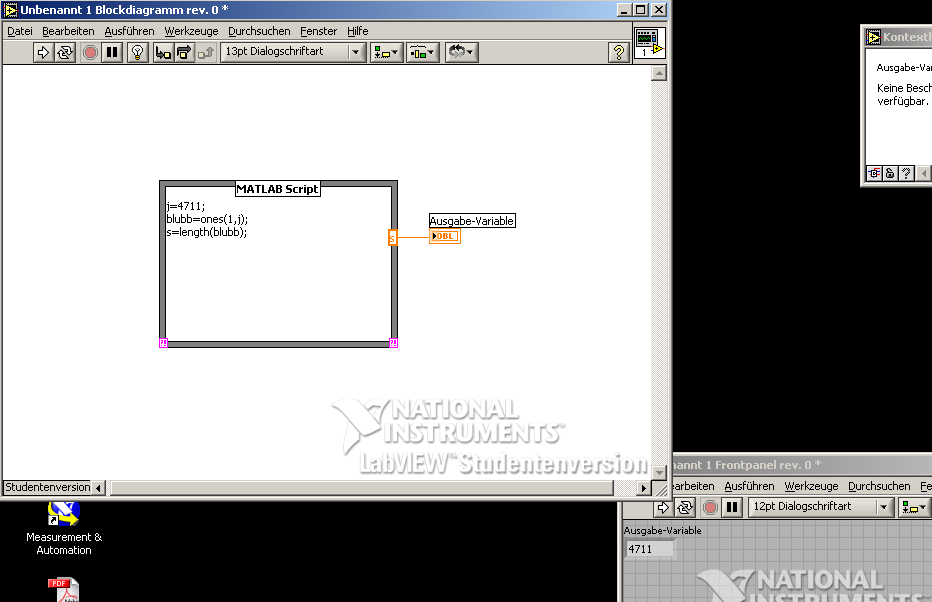932x602 pixels.
Task: Click the 4711 numeric indicator field
Action: (x=650, y=549)
